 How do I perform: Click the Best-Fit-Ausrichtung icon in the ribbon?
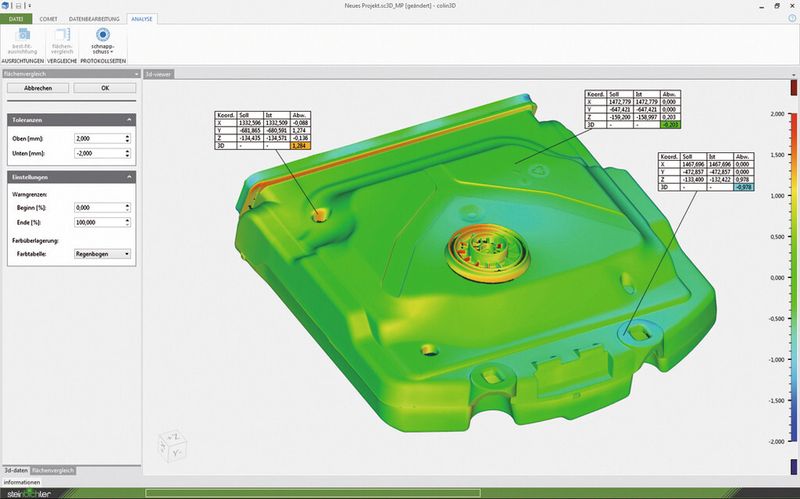point(24,36)
